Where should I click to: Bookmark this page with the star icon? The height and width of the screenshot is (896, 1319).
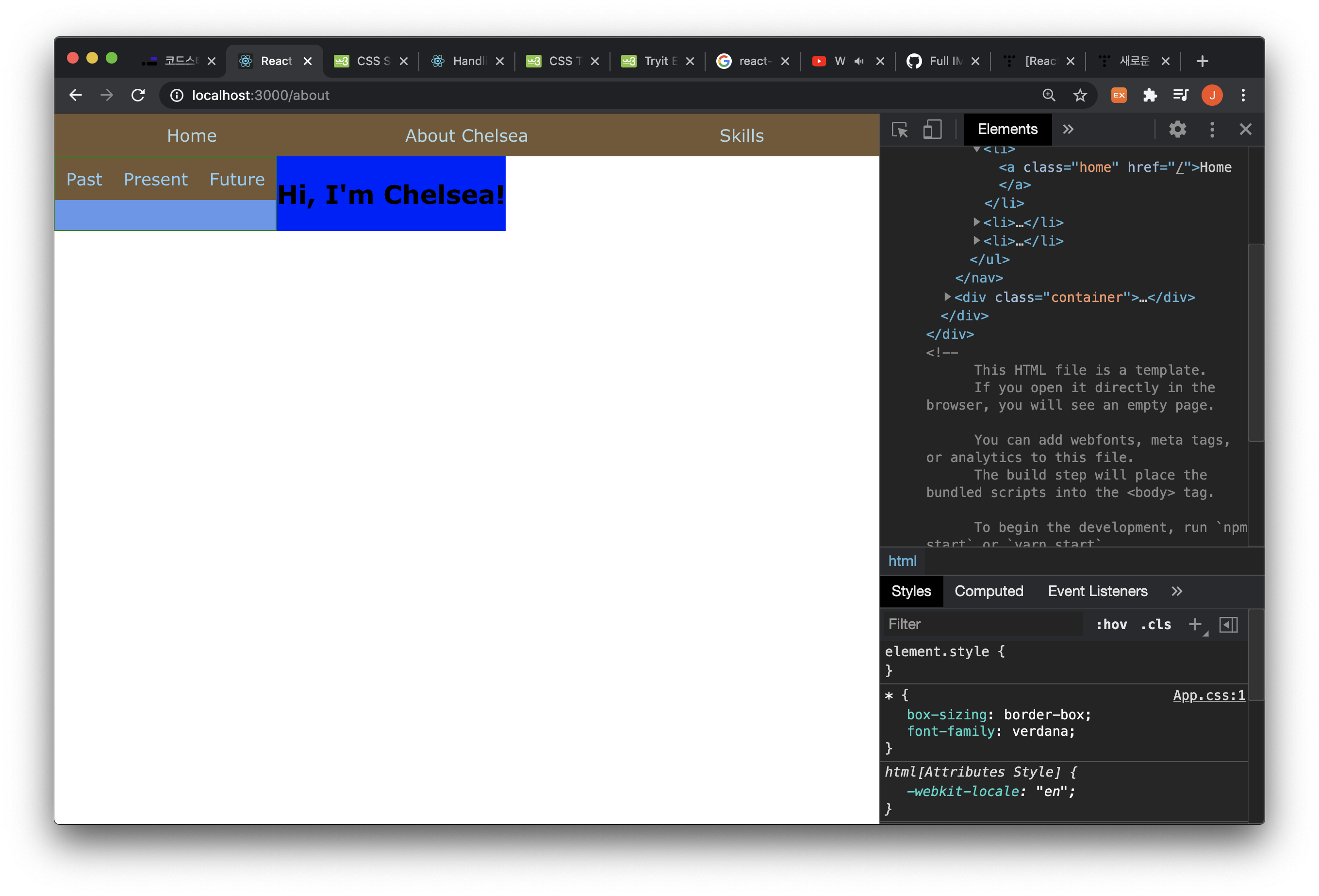[x=1080, y=96]
